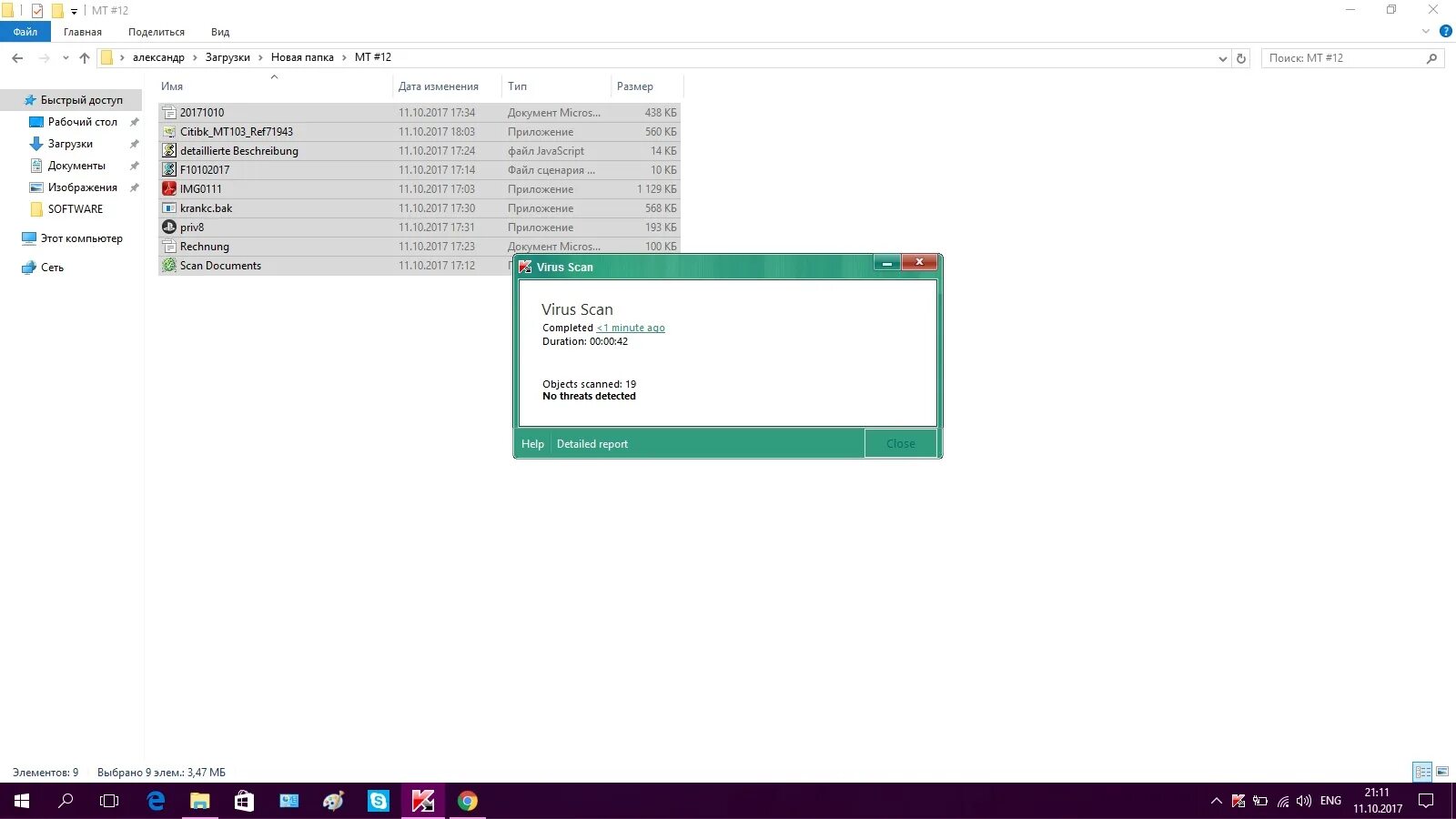Open Загрузки in sidebar
1456x819 pixels.
[x=70, y=144]
